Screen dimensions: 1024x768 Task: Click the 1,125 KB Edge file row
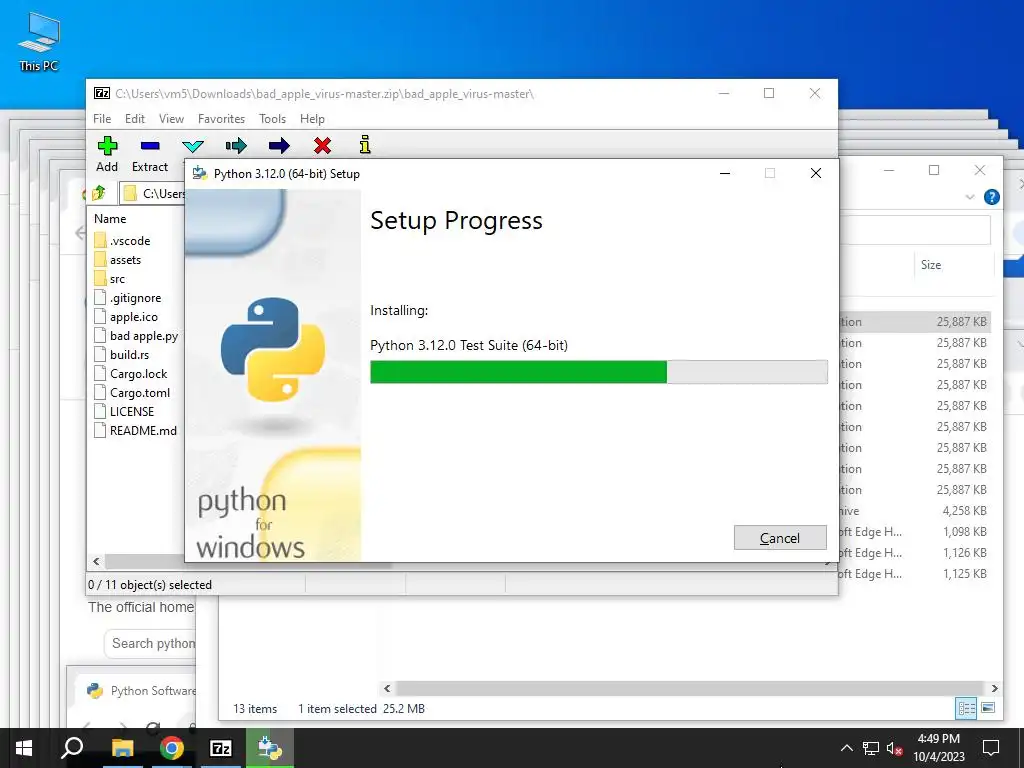coord(914,573)
